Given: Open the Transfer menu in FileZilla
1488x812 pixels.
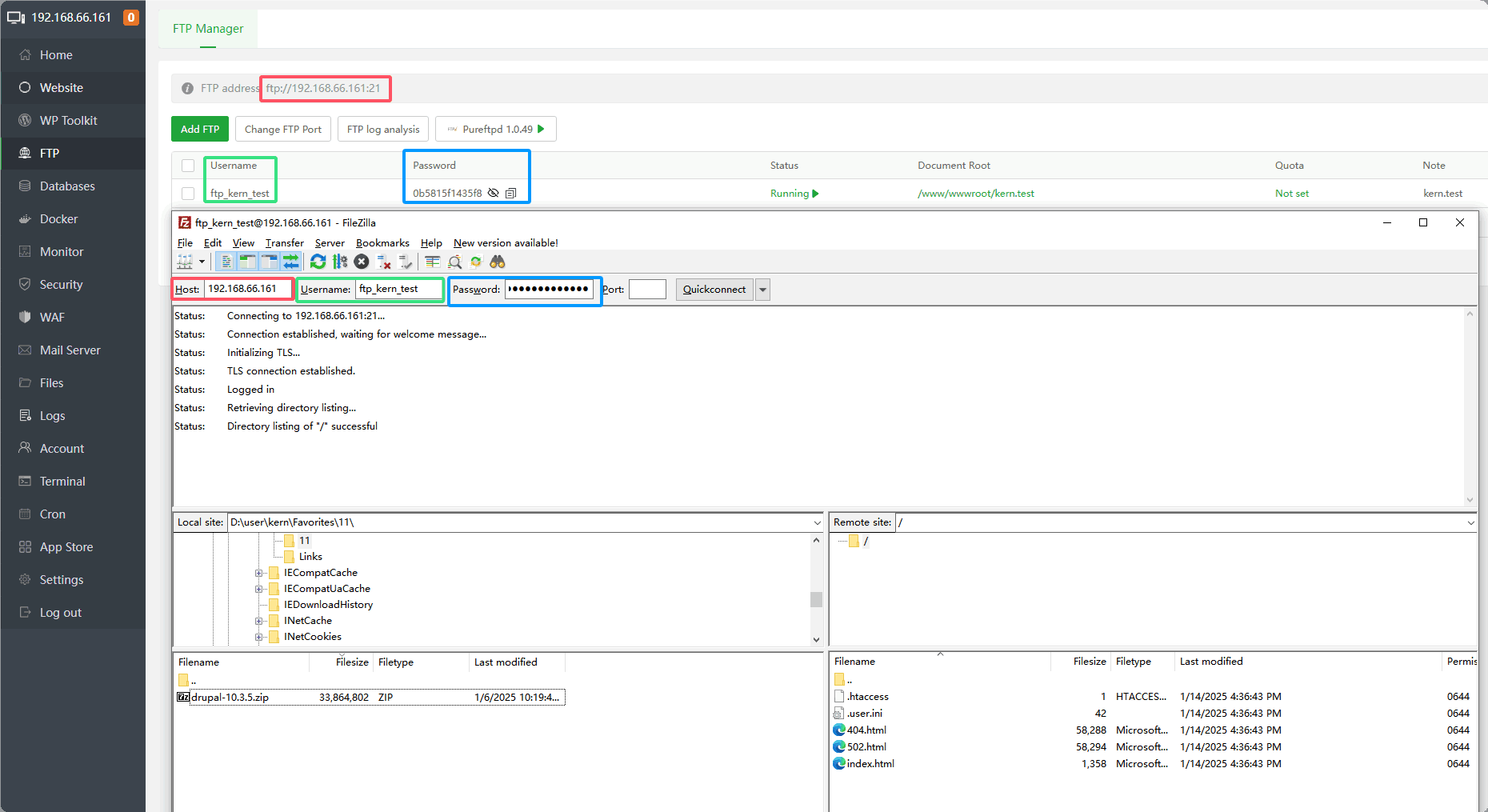Looking at the screenshot, I should pos(284,243).
